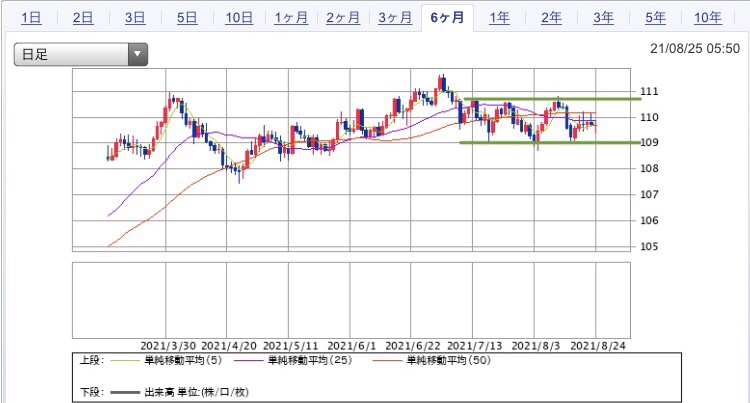Select the 3年 chart tab
The width and height of the screenshot is (750, 403).
pyautogui.click(x=603, y=18)
